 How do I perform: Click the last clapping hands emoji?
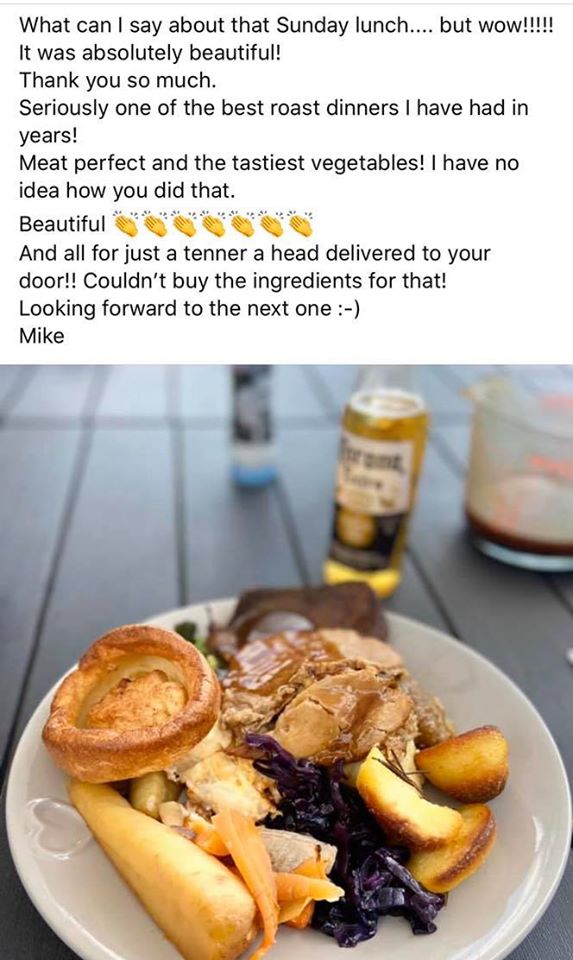click(x=300, y=225)
